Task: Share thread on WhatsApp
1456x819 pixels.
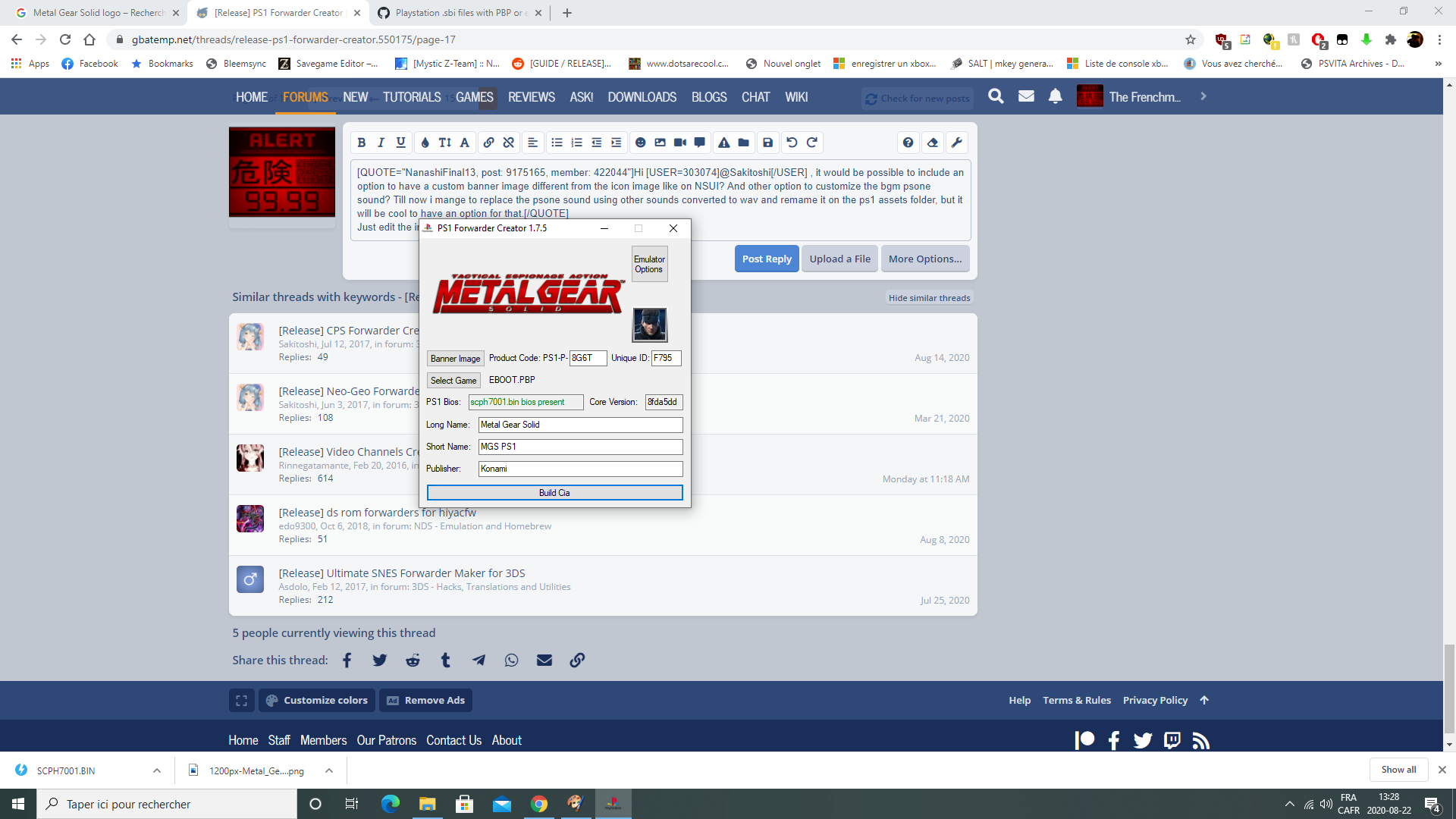Action: [x=512, y=661]
